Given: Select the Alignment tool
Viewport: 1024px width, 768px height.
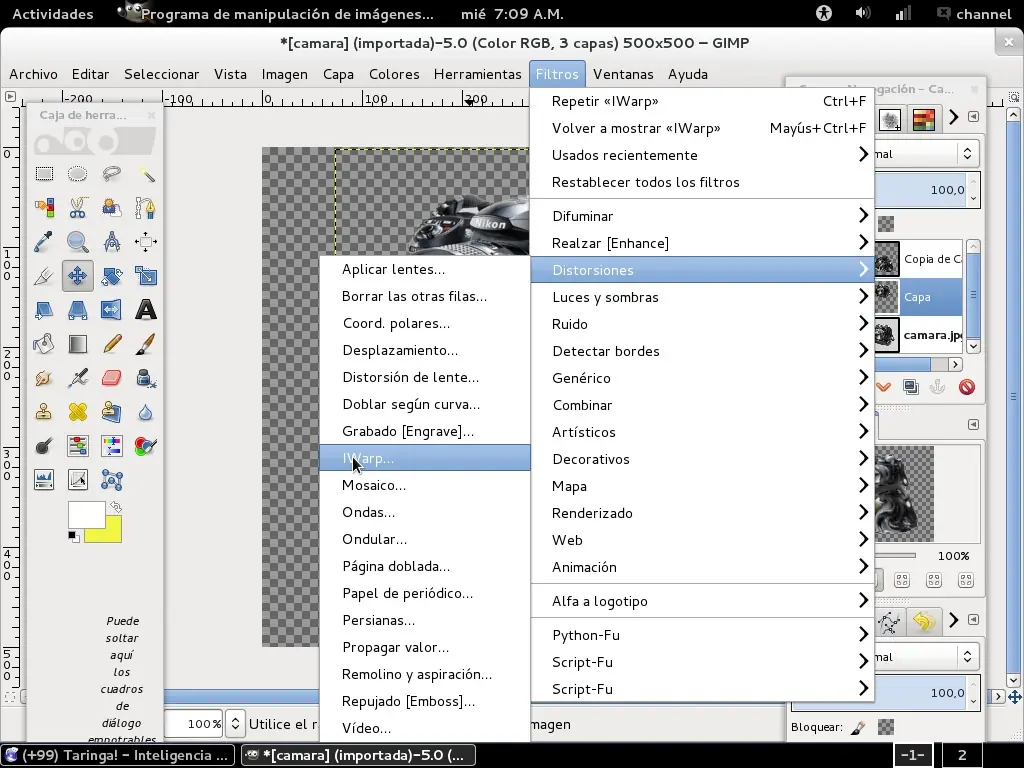Looking at the screenshot, I should point(146,242).
